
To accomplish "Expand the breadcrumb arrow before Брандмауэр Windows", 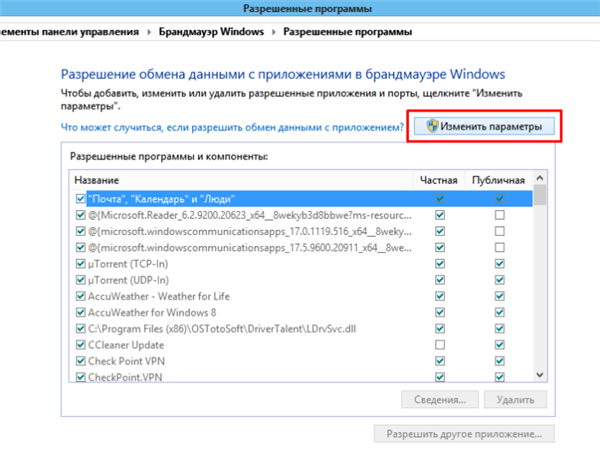I will pyautogui.click(x=149, y=32).
